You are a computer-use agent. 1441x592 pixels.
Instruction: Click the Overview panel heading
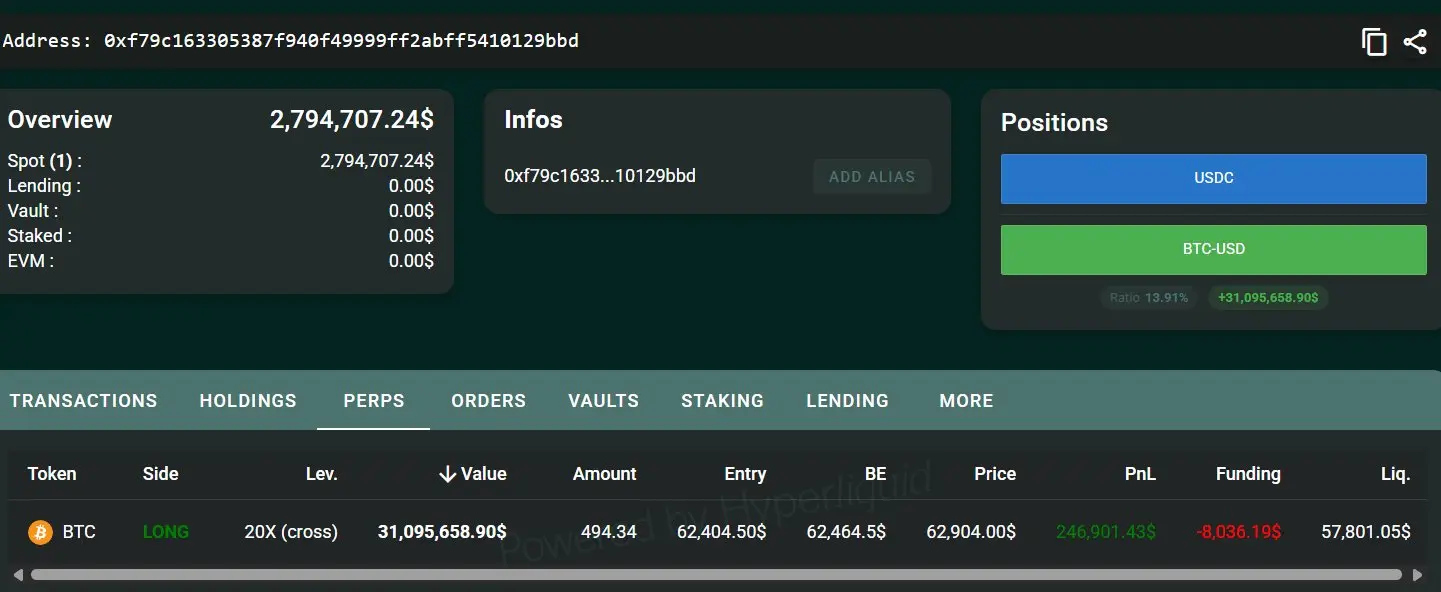(60, 120)
